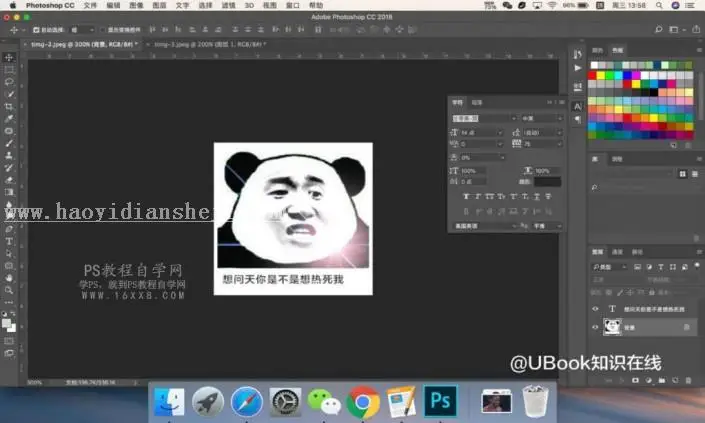Click the Create new group folder icon
The image size is (705, 423).
pos(662,380)
